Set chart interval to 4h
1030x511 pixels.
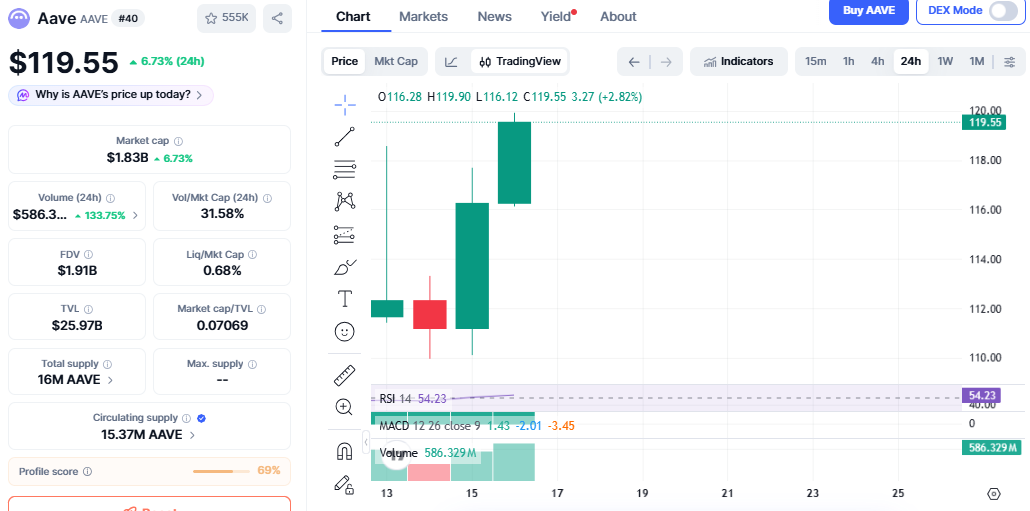[x=878, y=62]
